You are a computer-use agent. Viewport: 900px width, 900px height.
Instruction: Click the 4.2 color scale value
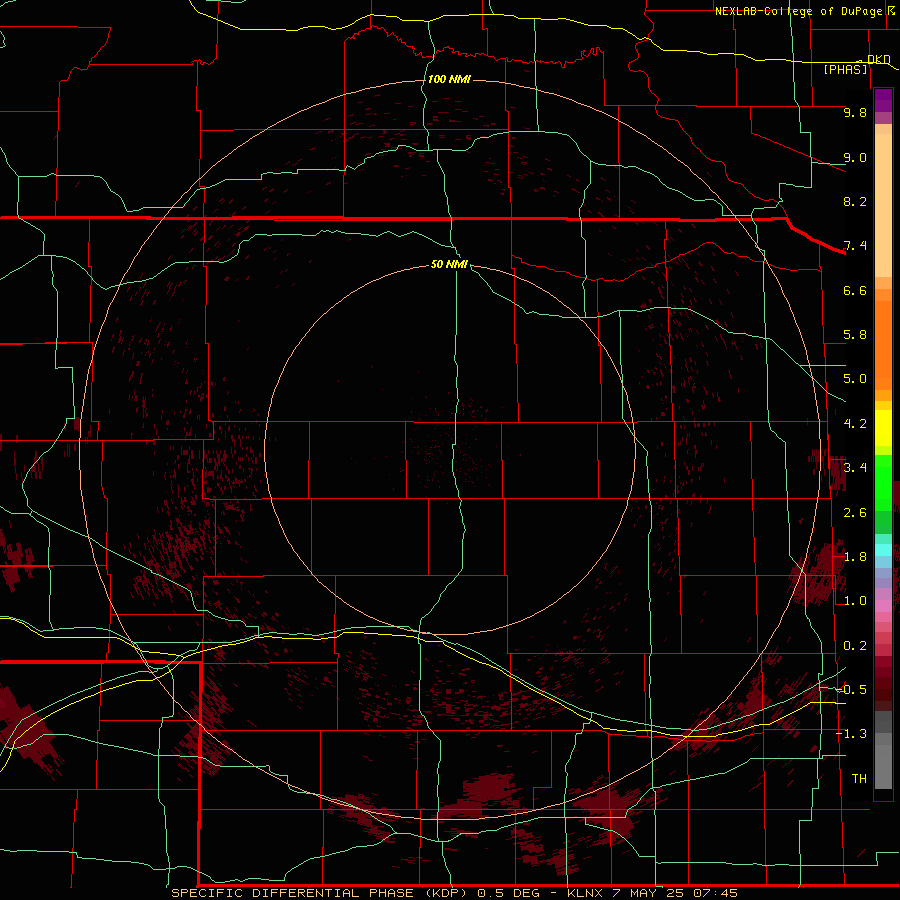pyautogui.click(x=855, y=424)
